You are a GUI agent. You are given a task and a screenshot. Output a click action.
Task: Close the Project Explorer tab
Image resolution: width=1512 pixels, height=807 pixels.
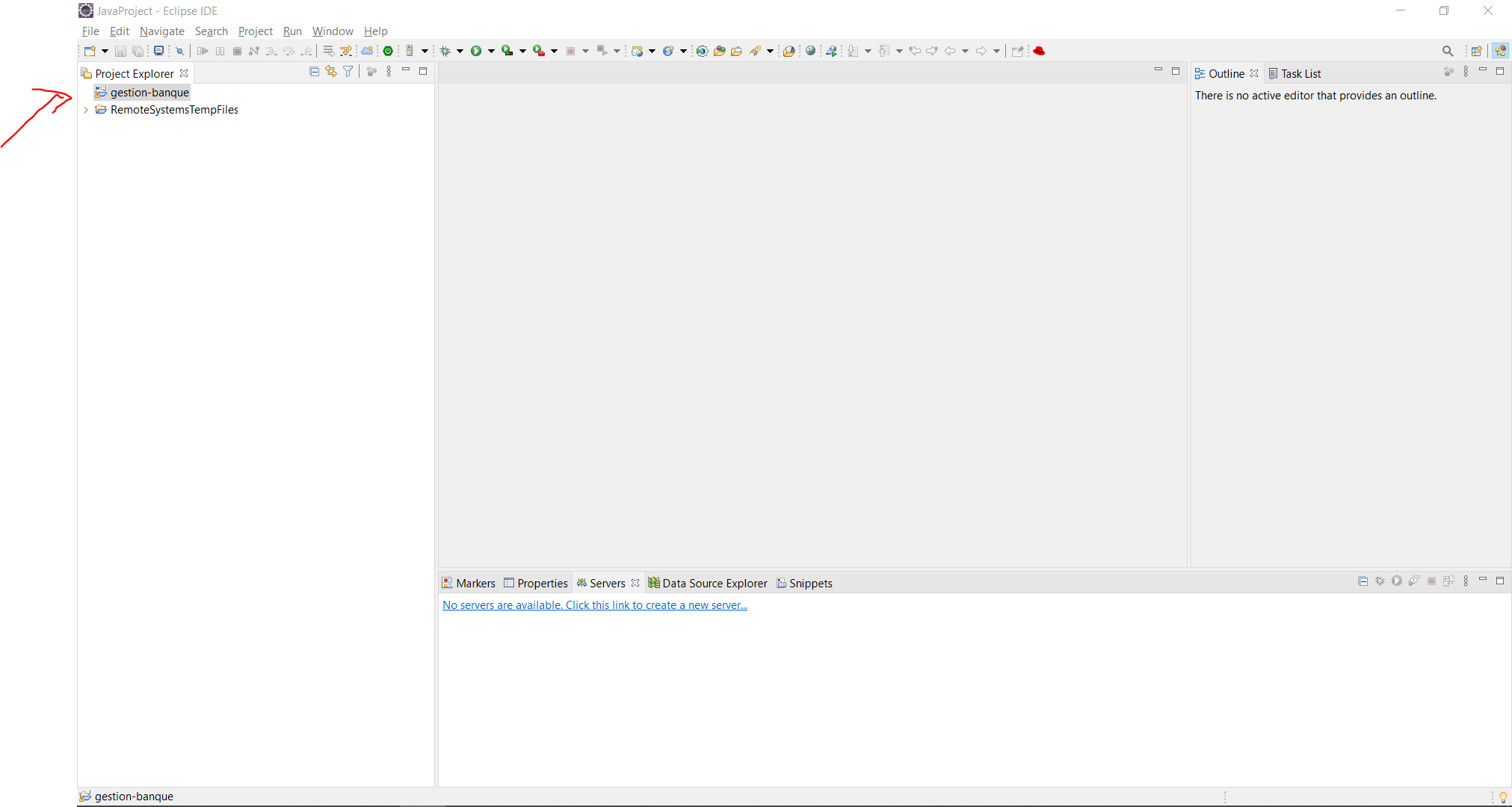pos(184,73)
